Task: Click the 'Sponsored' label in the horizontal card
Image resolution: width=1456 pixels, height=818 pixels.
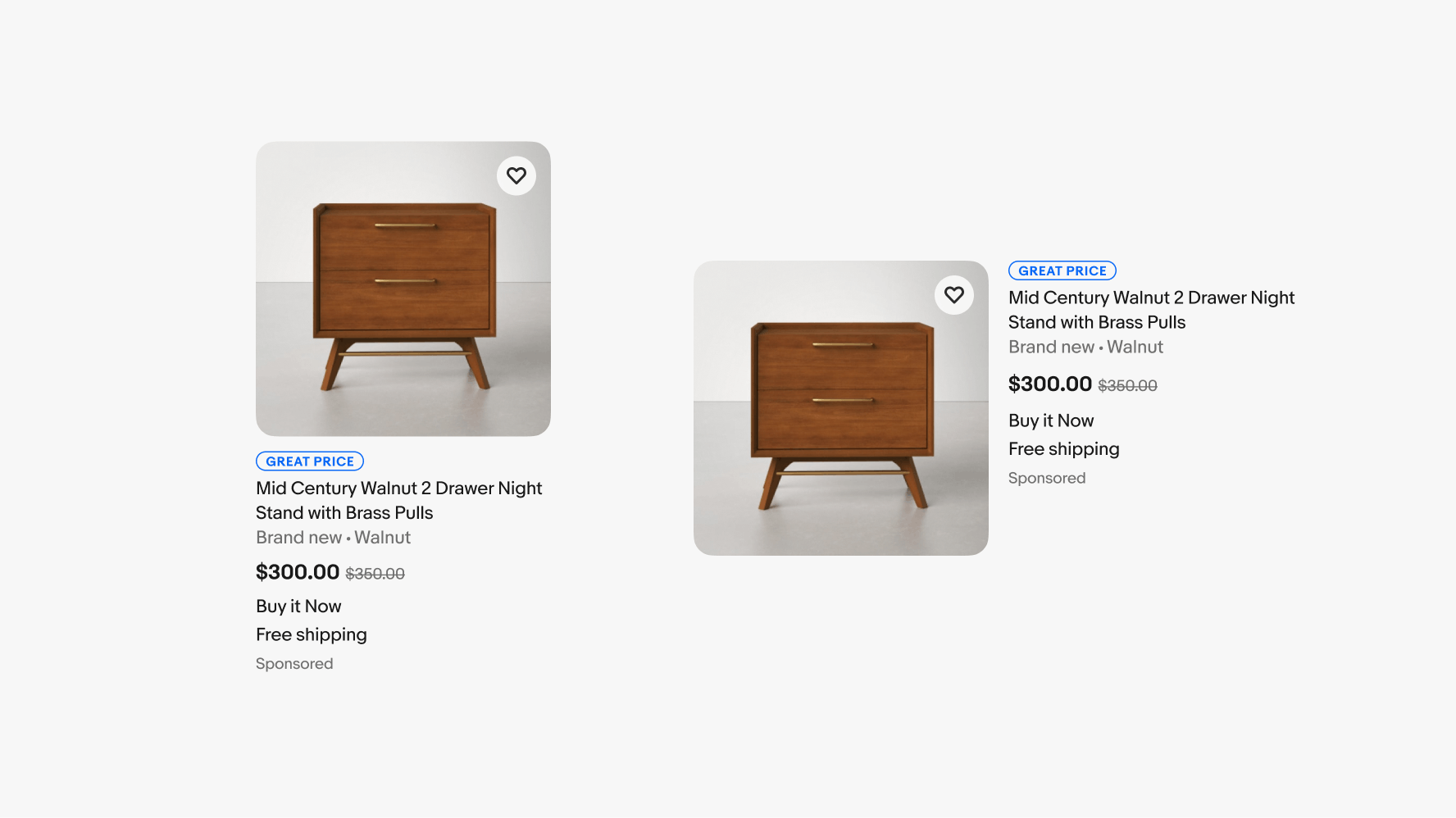Action: point(1047,479)
